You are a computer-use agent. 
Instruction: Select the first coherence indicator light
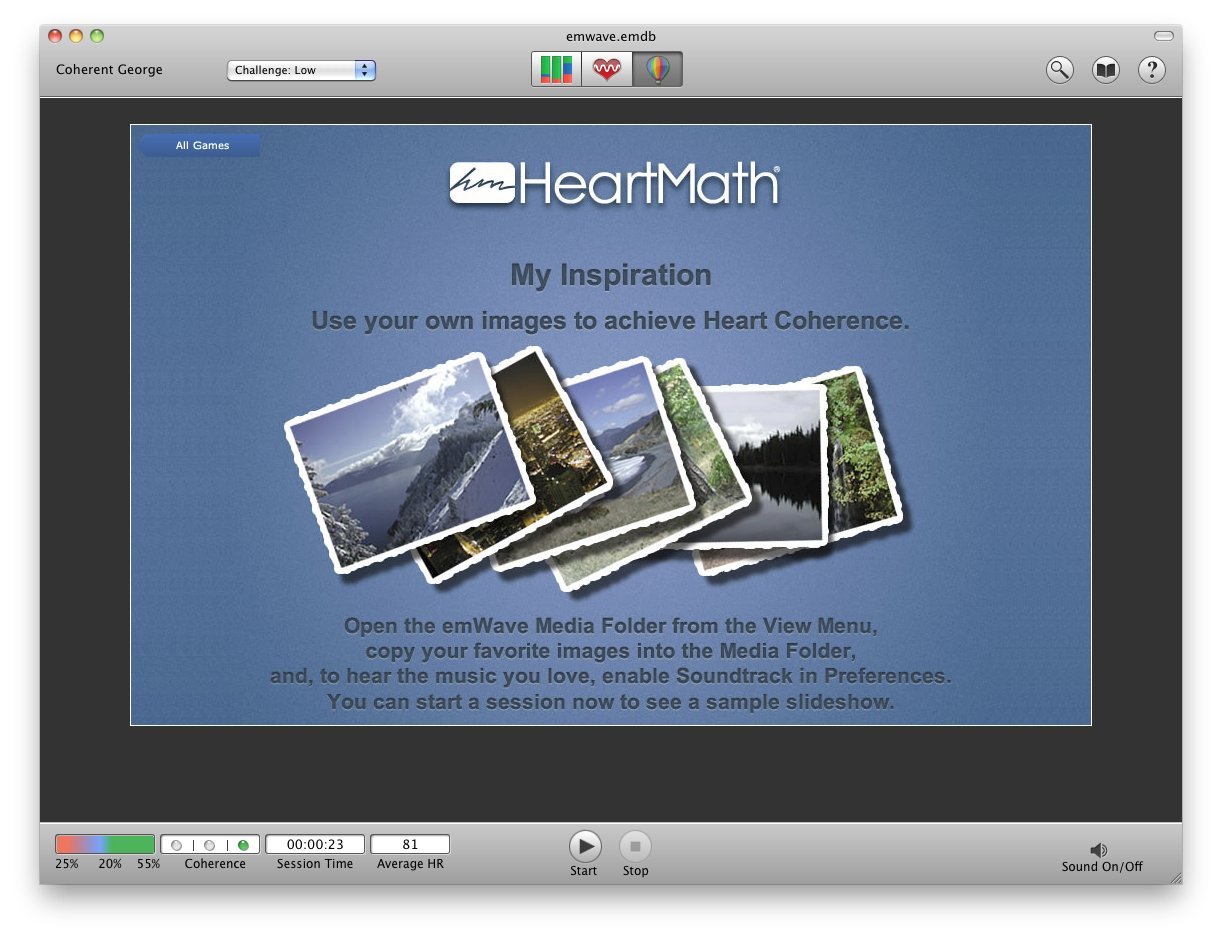177,845
